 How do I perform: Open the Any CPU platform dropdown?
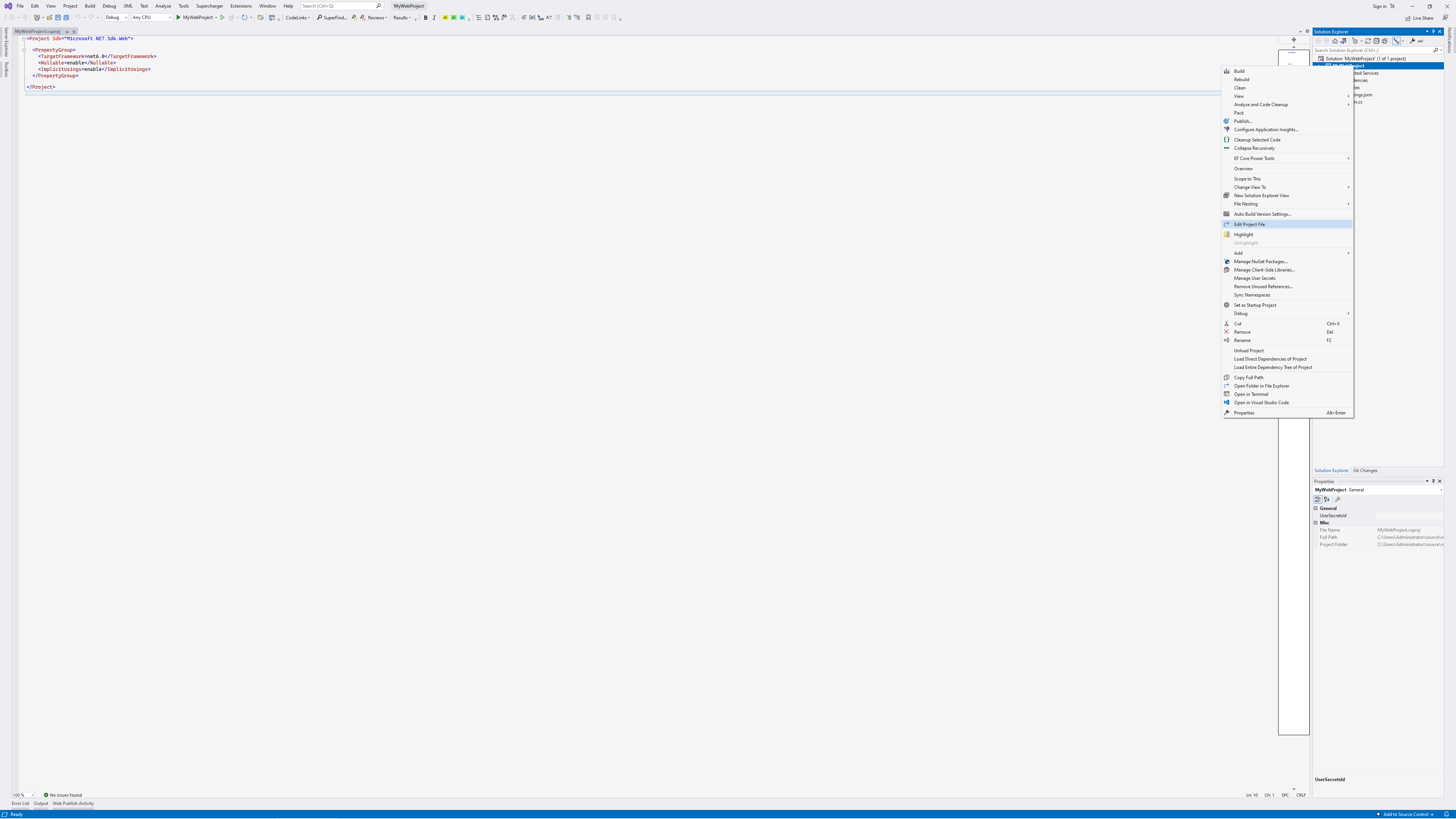click(152, 17)
